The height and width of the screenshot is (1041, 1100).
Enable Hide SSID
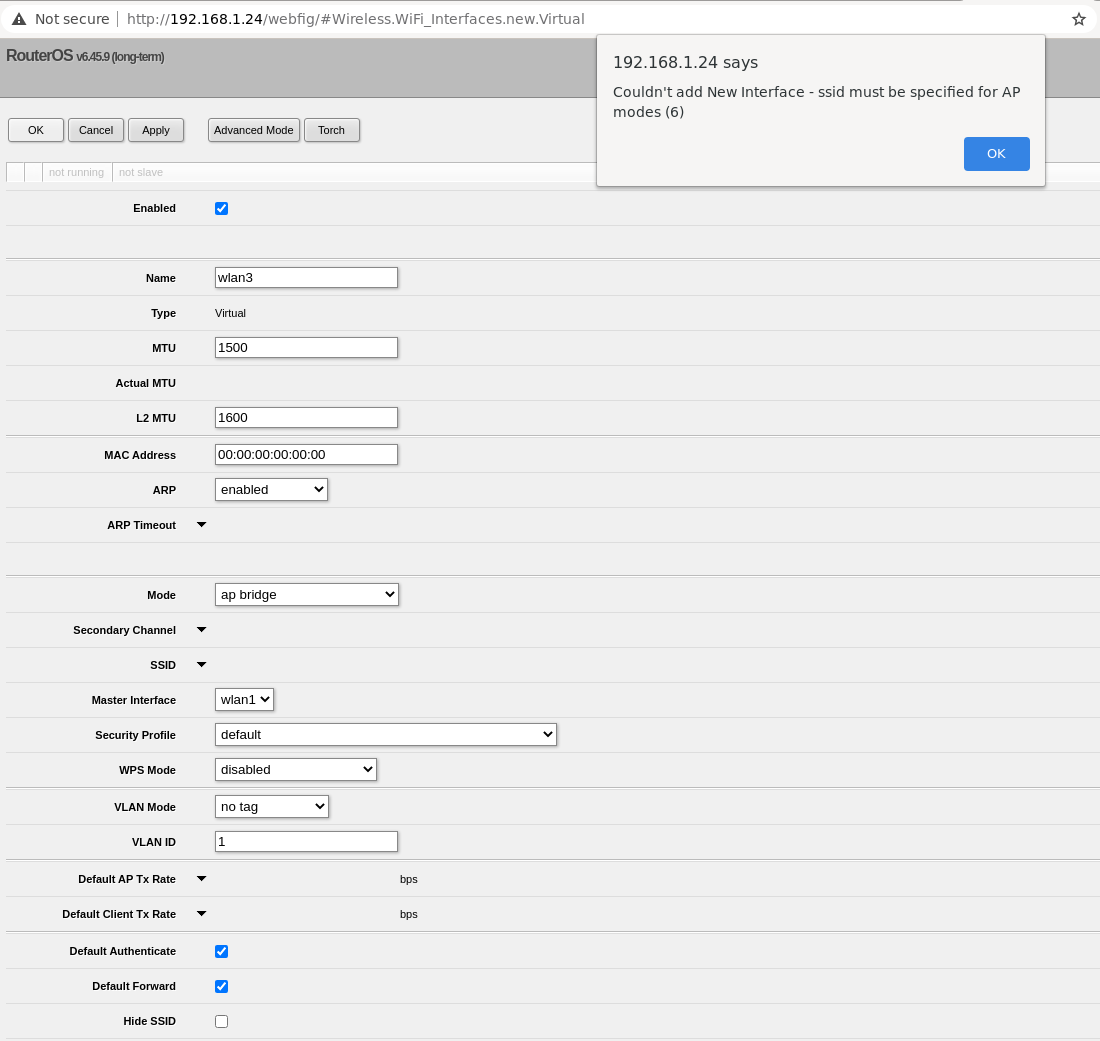(221, 1021)
